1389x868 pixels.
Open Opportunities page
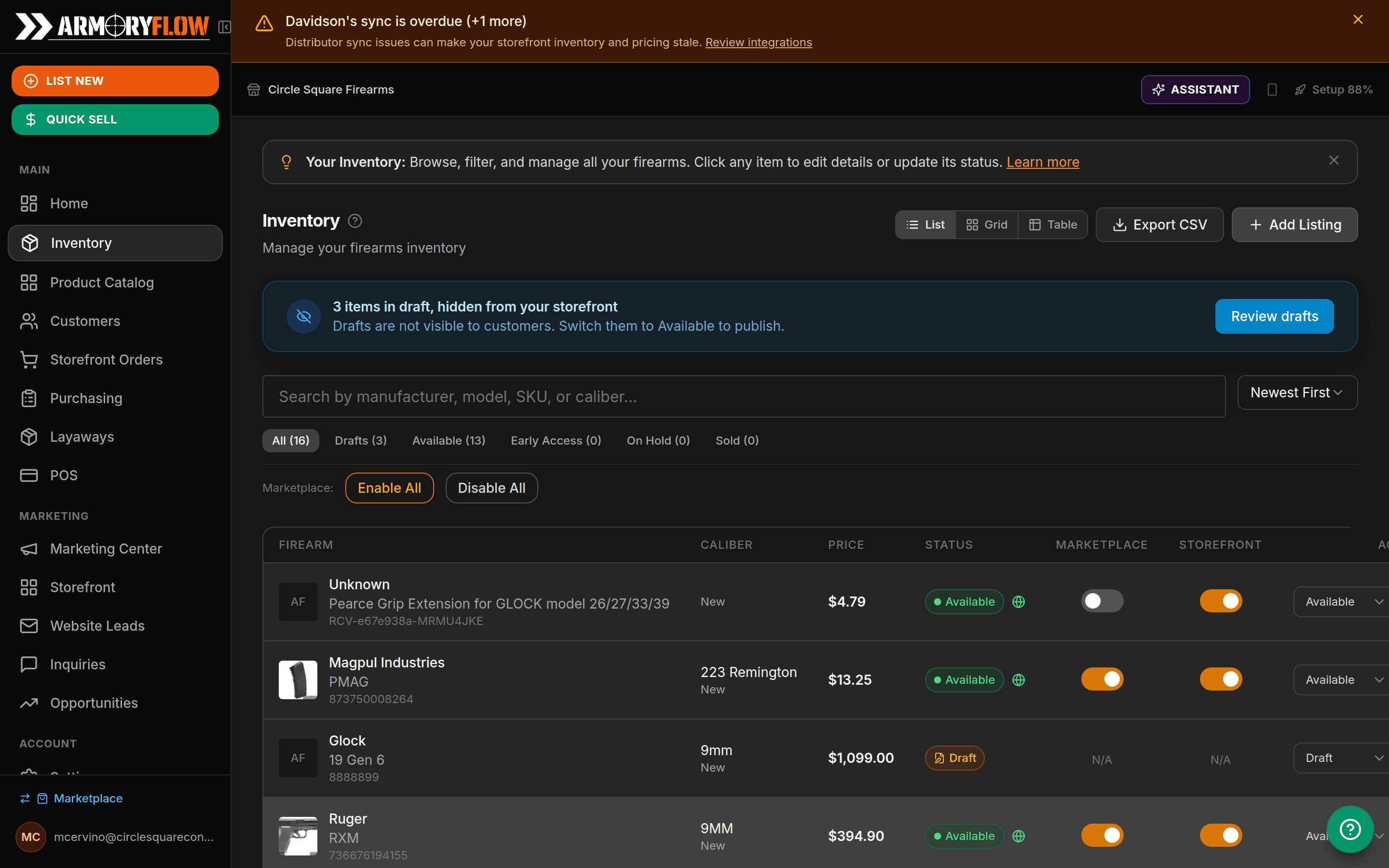(x=115, y=703)
